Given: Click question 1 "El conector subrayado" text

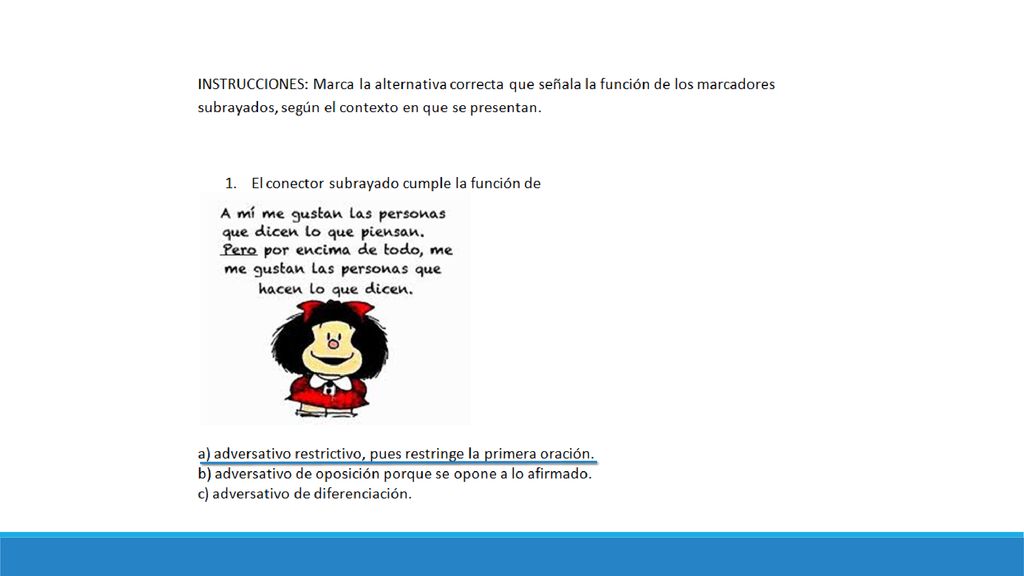Looking at the screenshot, I should [x=396, y=184].
